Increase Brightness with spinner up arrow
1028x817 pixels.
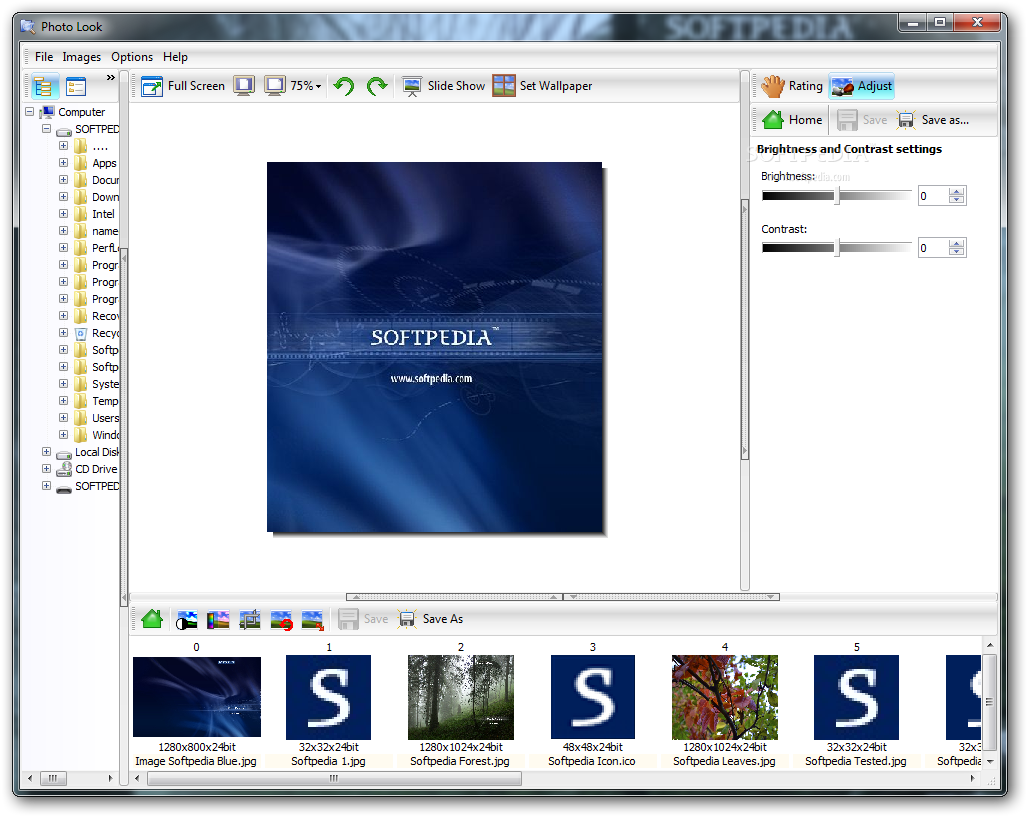click(957, 191)
